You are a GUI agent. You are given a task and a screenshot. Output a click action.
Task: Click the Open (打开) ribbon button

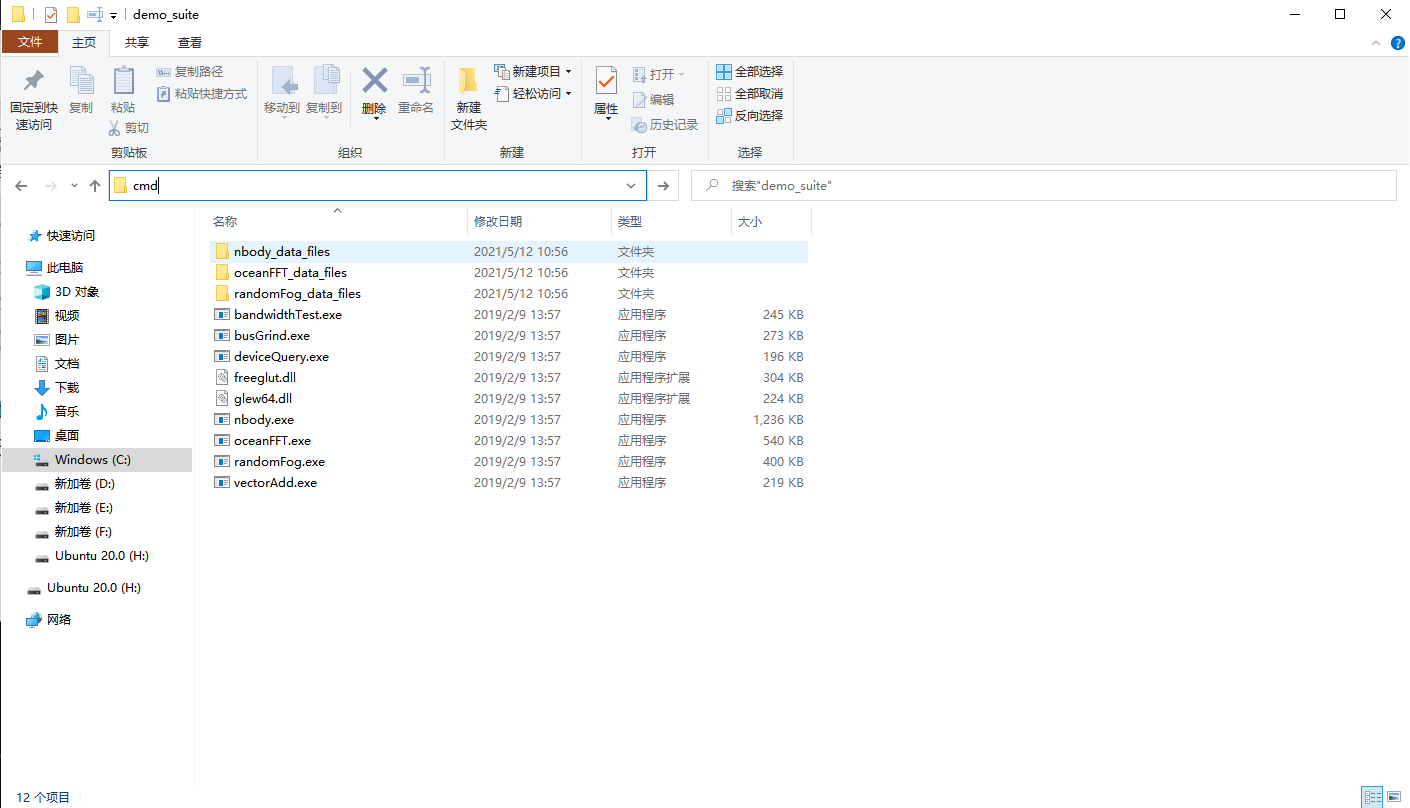pyautogui.click(x=658, y=75)
